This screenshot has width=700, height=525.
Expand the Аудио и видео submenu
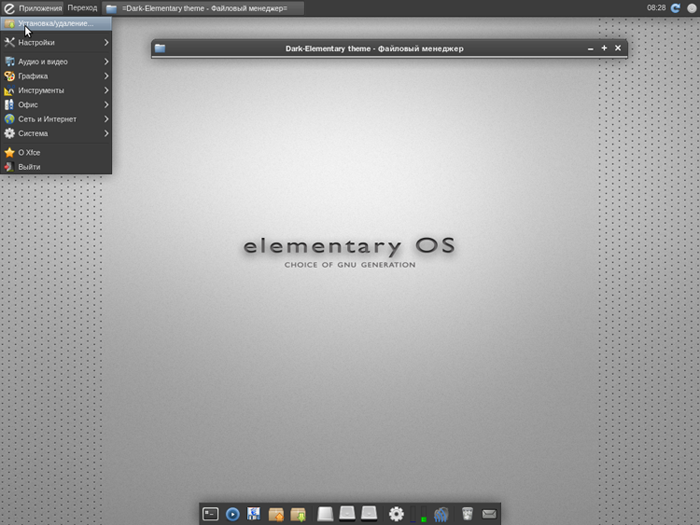(56, 62)
